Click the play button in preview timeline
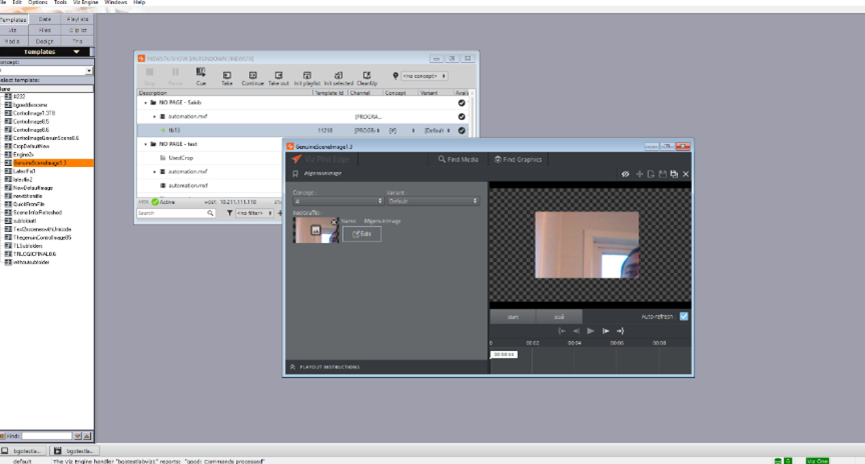865x464 pixels. (x=590, y=330)
